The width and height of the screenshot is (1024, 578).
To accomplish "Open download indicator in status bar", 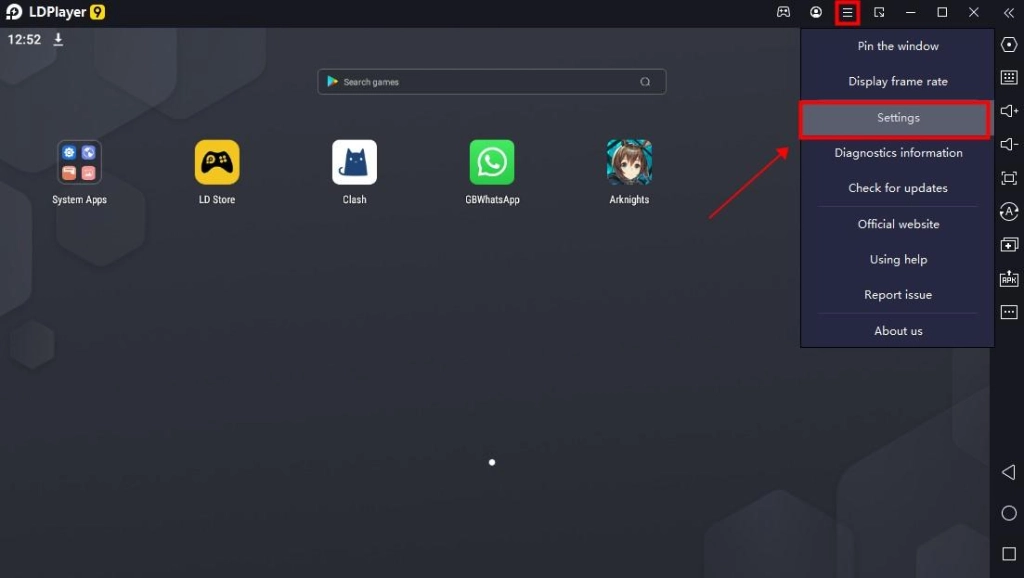I will click(x=58, y=39).
